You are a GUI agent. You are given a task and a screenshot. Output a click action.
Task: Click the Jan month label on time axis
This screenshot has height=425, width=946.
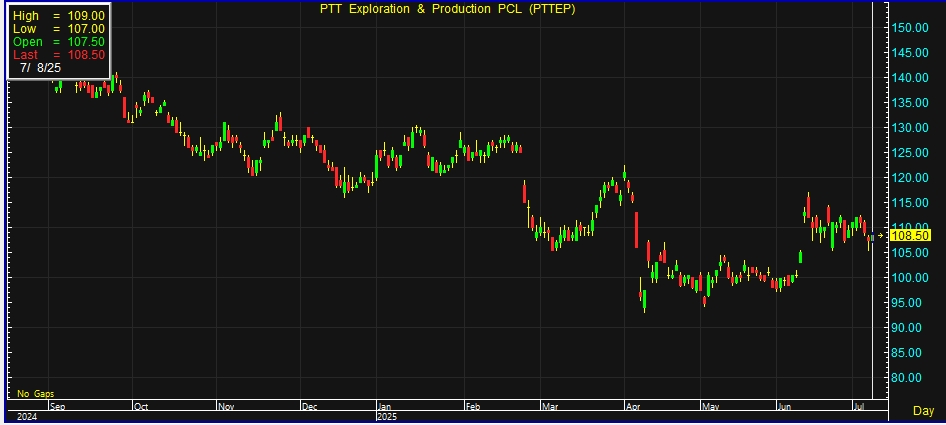pos(385,407)
